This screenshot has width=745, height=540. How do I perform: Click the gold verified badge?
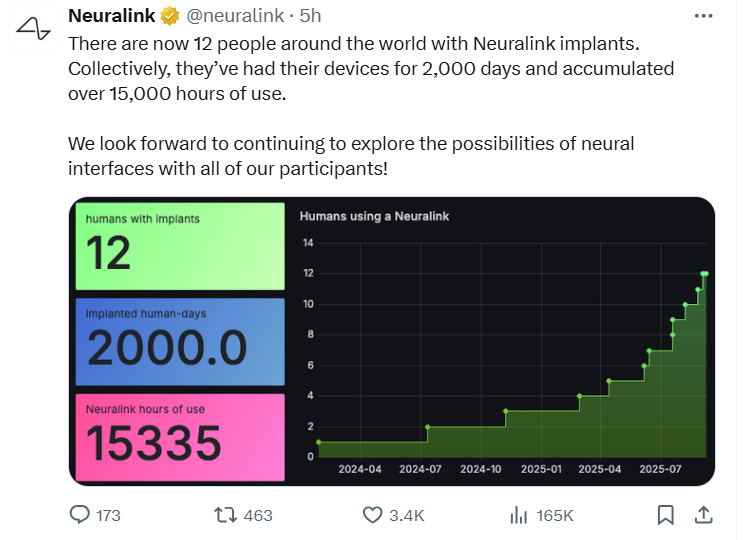click(171, 17)
